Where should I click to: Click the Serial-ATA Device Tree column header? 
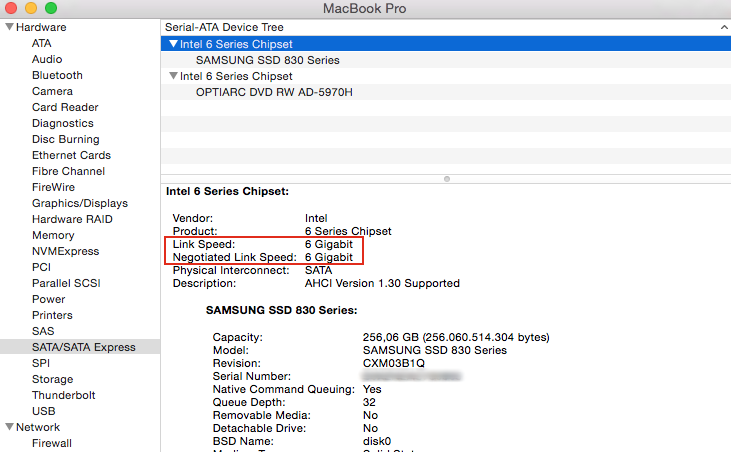click(446, 27)
